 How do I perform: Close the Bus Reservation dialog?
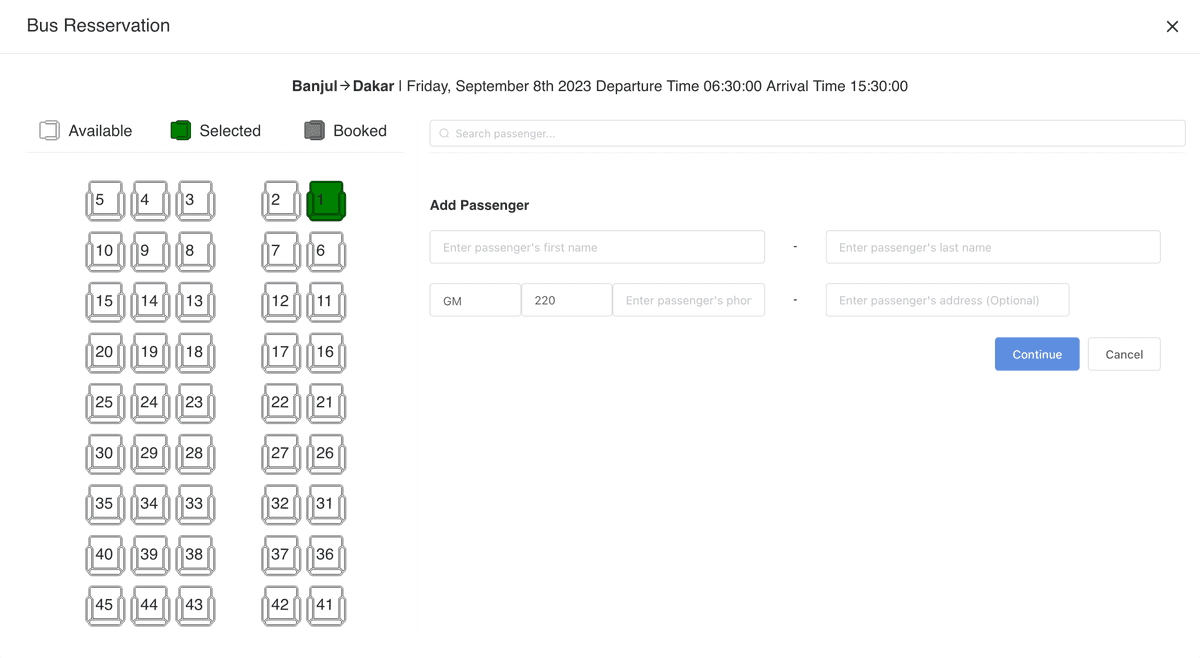click(x=1172, y=27)
